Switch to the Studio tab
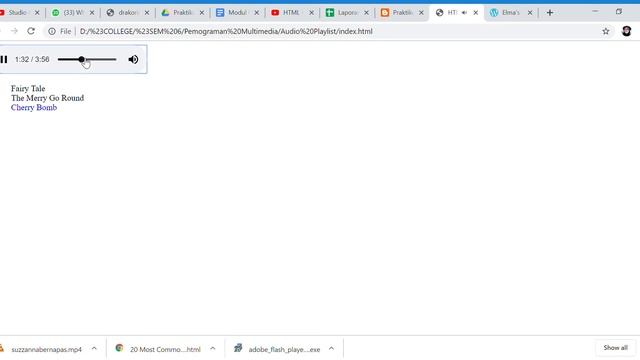The image size is (640, 360). pyautogui.click(x=16, y=13)
